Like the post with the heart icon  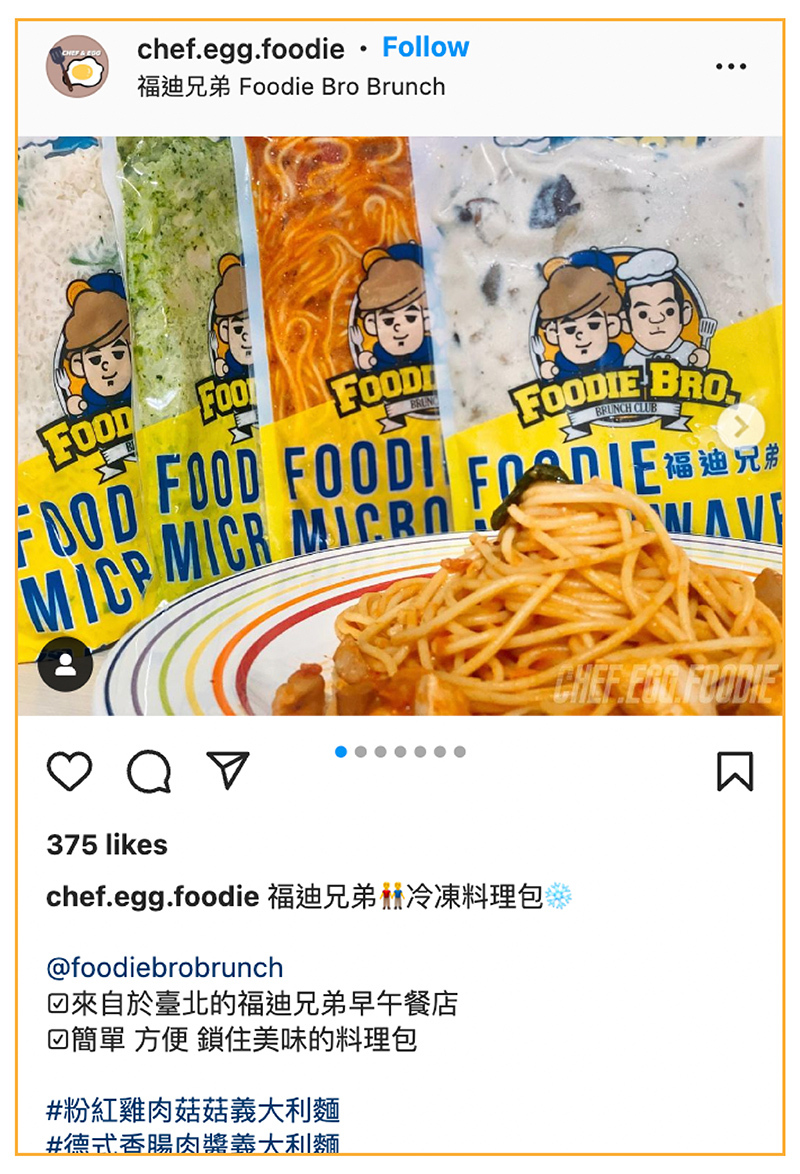(70, 771)
